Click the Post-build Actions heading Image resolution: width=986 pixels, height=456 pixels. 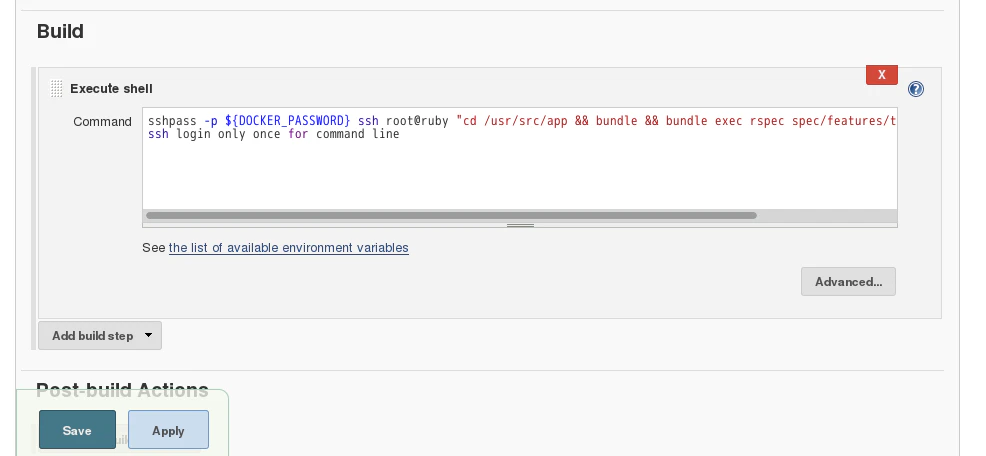pos(122,391)
